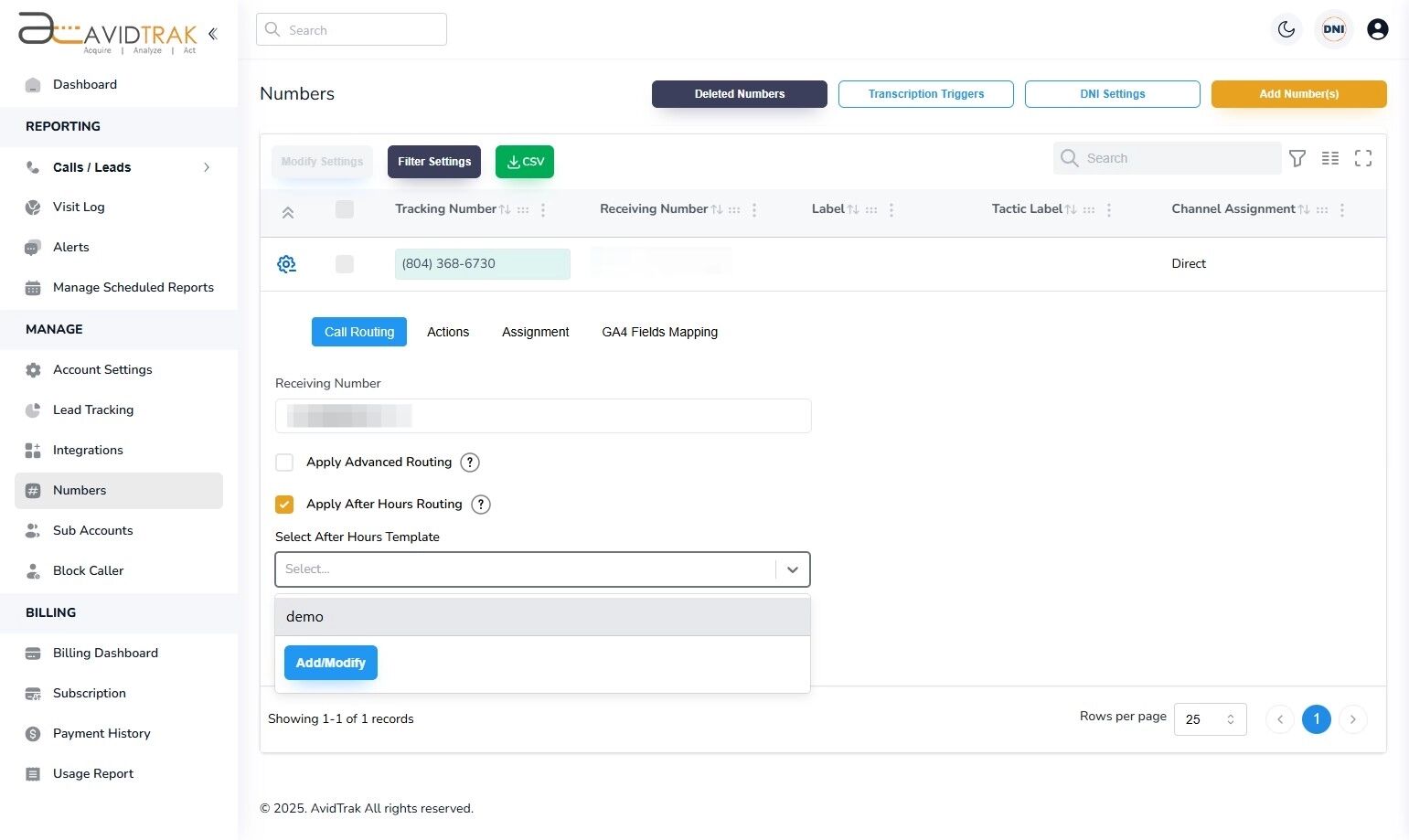Select the (804) 368-6730 row checkbox
The width and height of the screenshot is (1409, 840).
(345, 264)
